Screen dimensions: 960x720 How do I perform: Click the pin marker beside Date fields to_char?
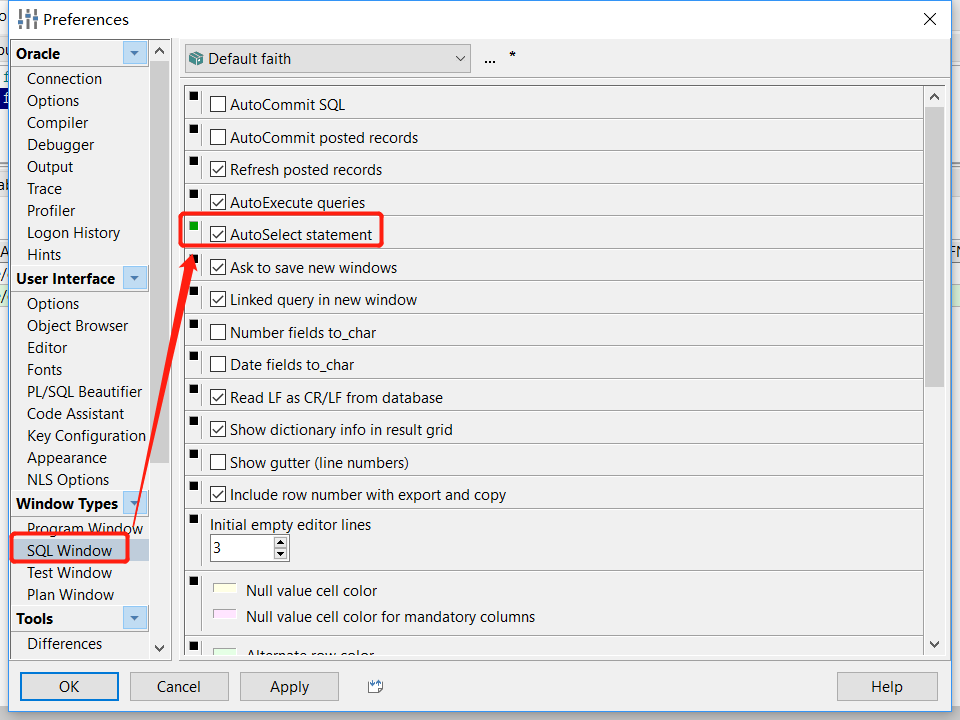(x=192, y=356)
